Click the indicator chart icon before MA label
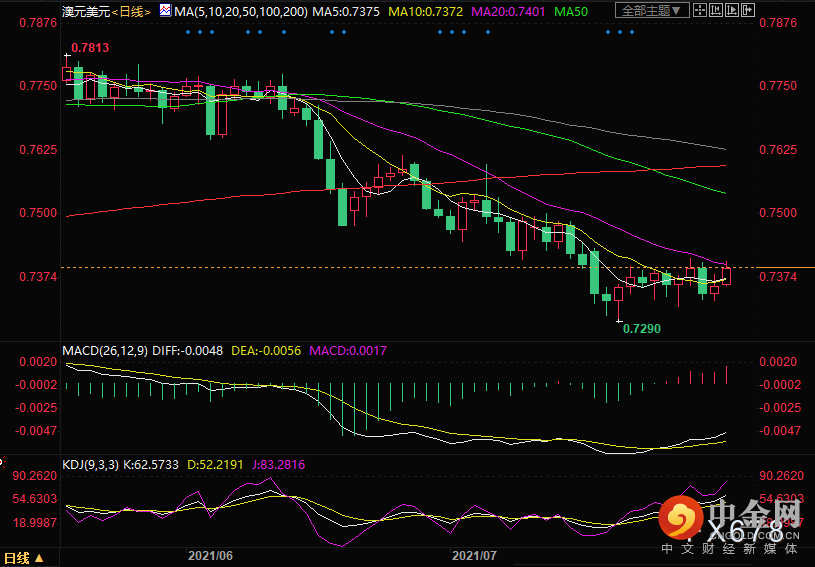815x567 pixels. point(165,10)
